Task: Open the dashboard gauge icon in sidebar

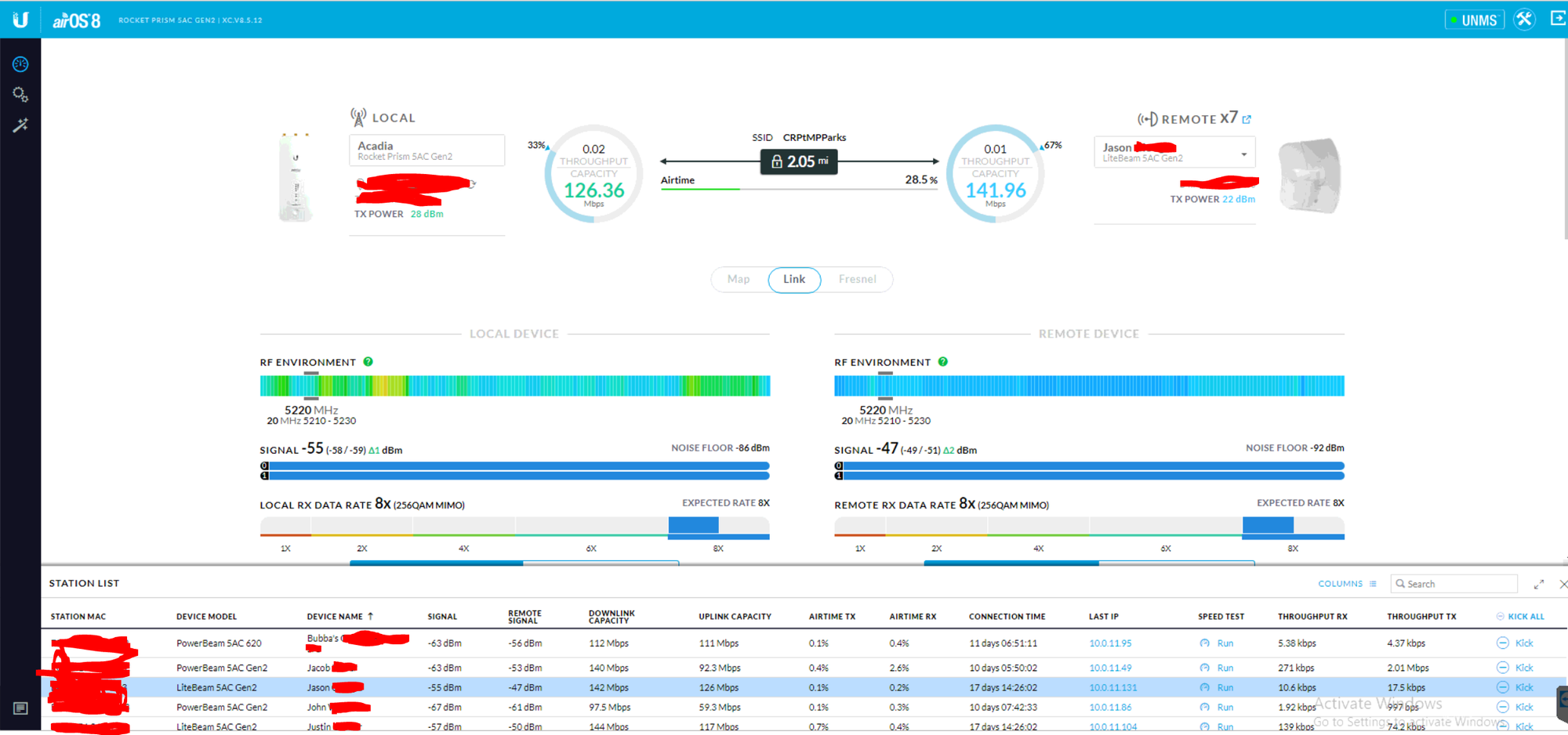Action: (20, 64)
